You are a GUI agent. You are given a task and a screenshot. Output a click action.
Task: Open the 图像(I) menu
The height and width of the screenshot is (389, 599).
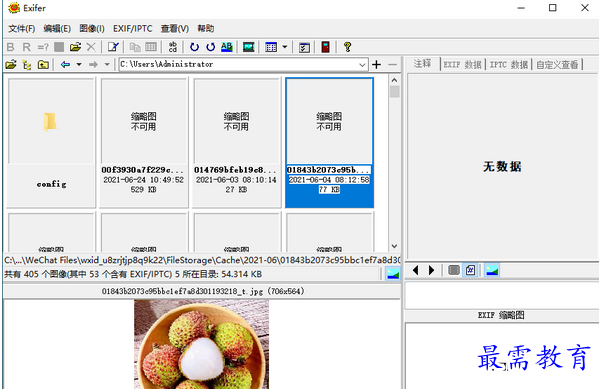[92, 29]
